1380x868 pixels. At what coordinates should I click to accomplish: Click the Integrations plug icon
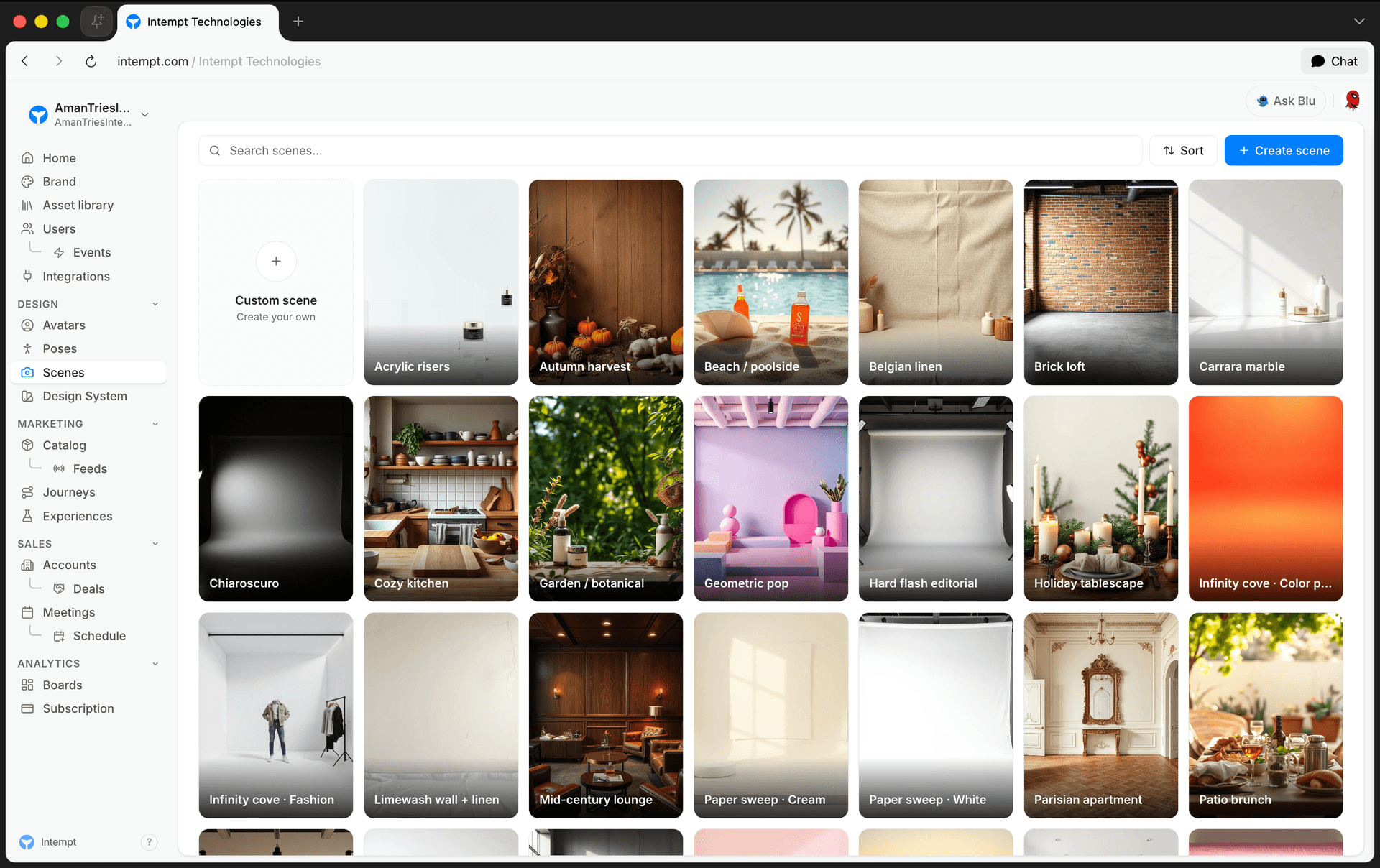click(x=27, y=277)
